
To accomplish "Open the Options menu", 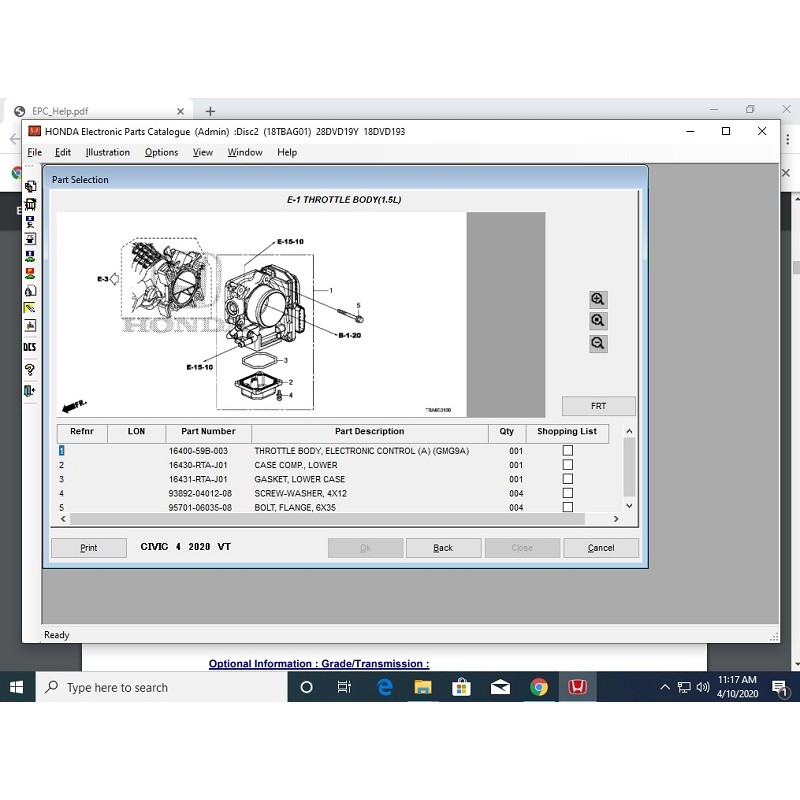I will (161, 152).
